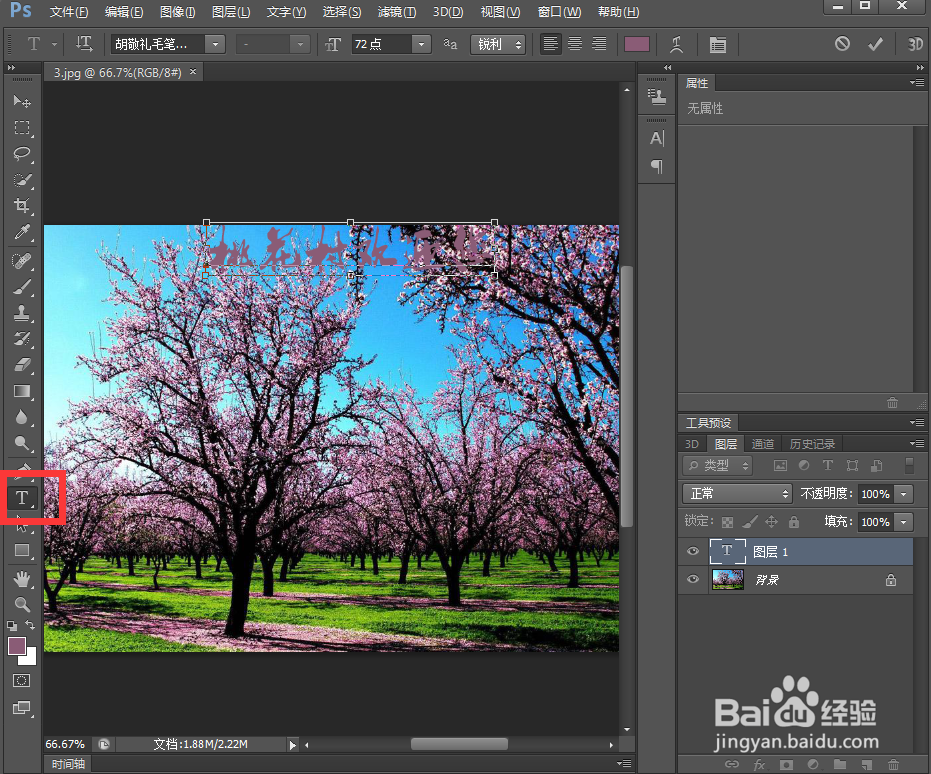This screenshot has width=931, height=774.
Task: Open the layer filter 类型 dropdown
Action: click(x=717, y=465)
